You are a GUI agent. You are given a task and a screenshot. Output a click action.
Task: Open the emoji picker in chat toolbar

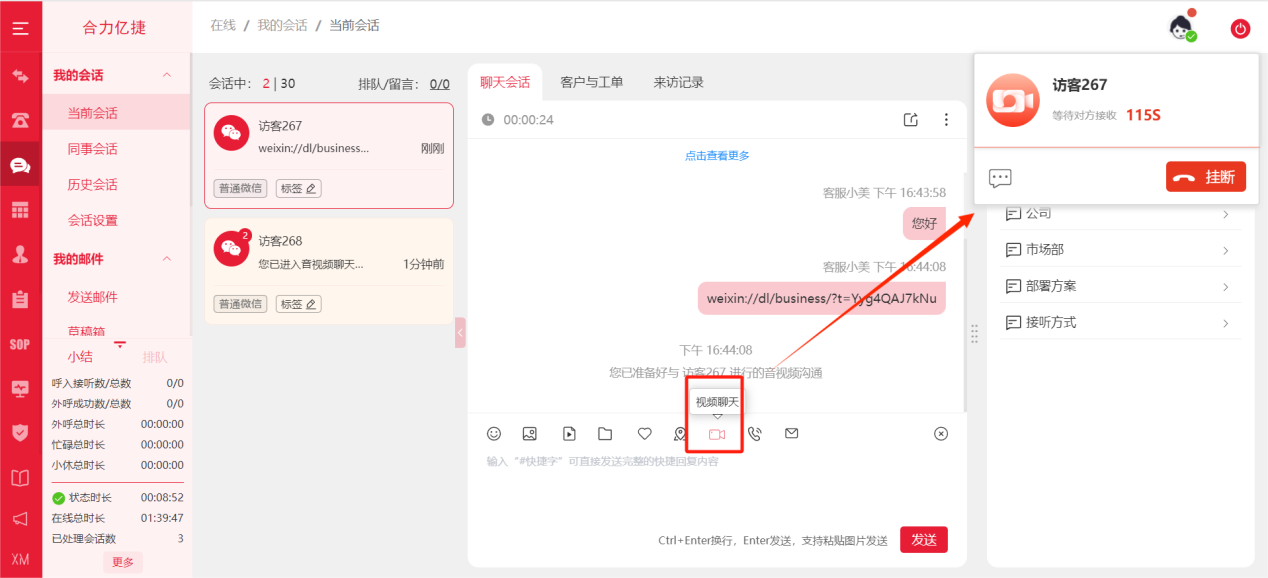494,434
